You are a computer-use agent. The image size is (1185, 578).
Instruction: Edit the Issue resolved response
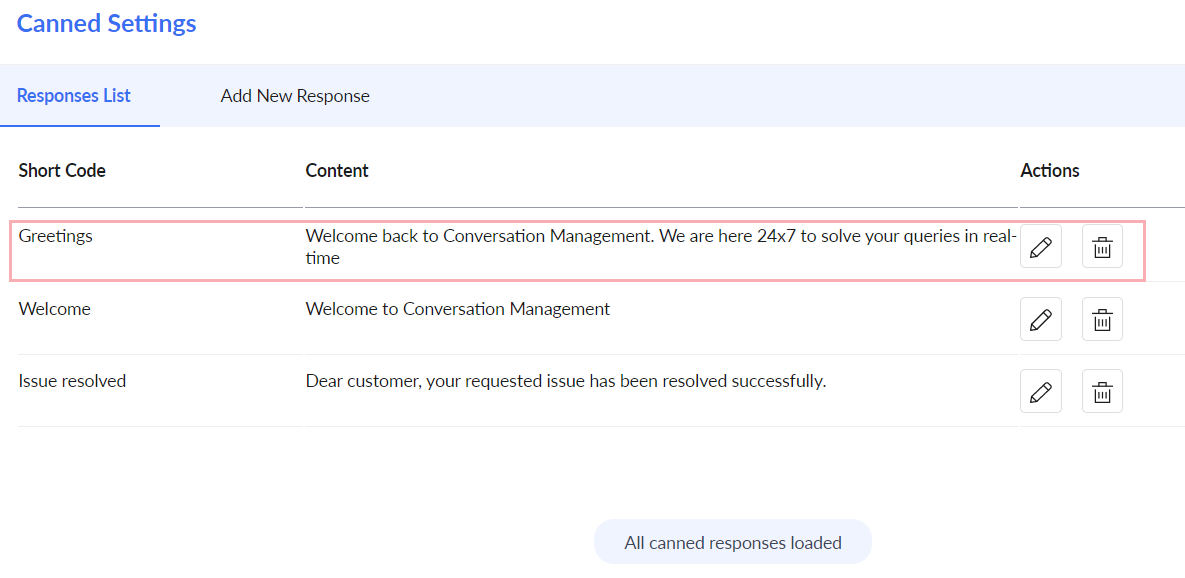point(1041,391)
